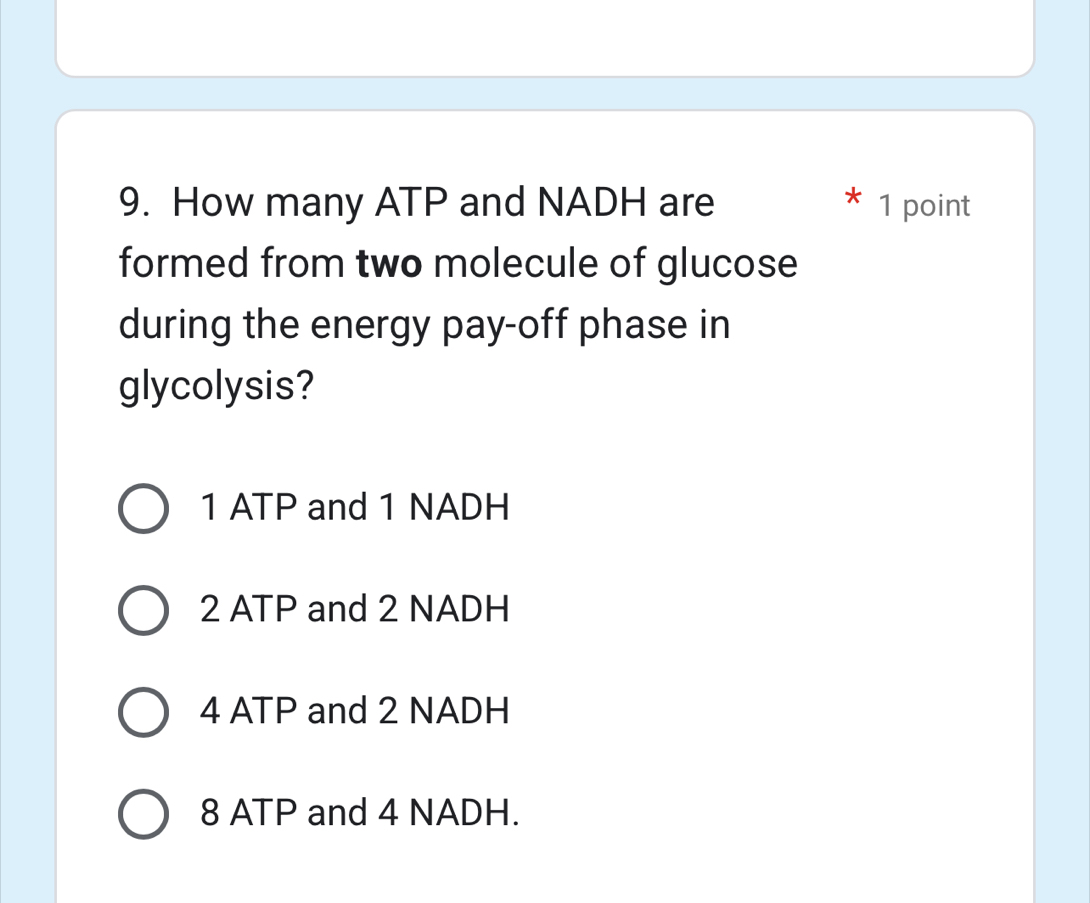This screenshot has height=903, width=1090.
Task: Click the "4 ATP and 2 NADH" answer text
Action: pos(356,712)
